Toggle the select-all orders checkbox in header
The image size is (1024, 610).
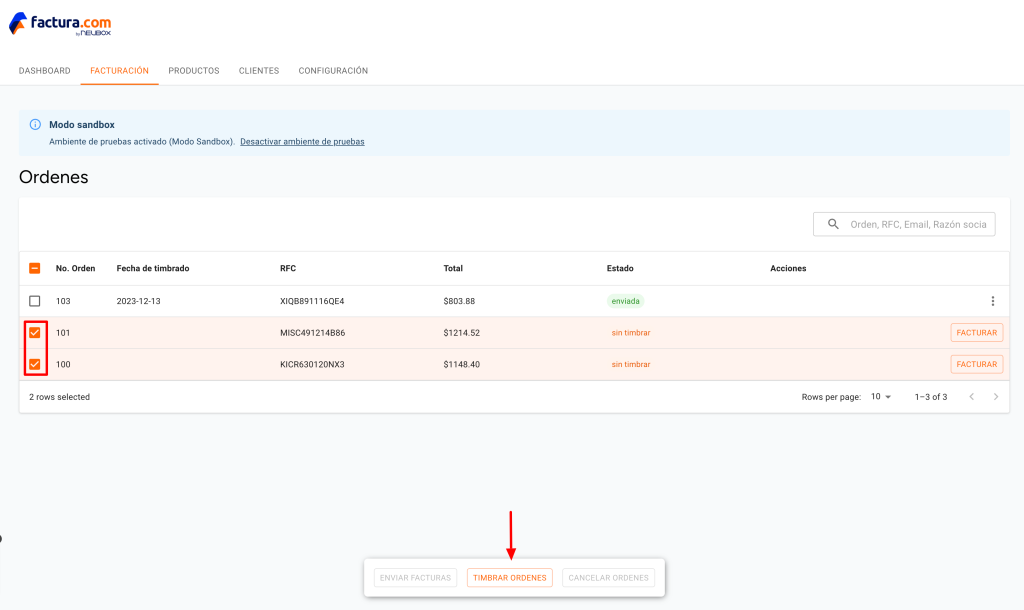[35, 268]
